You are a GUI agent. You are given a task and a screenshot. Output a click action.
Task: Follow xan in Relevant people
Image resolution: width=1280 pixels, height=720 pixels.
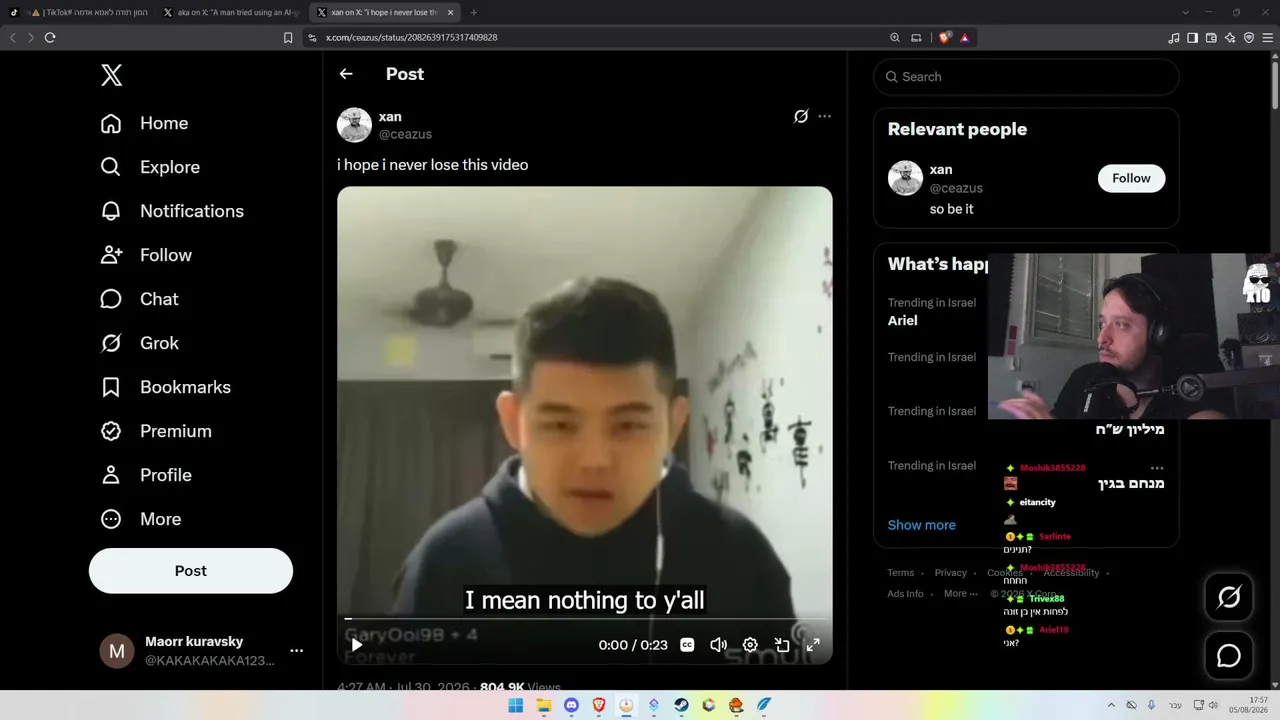coord(1131,178)
